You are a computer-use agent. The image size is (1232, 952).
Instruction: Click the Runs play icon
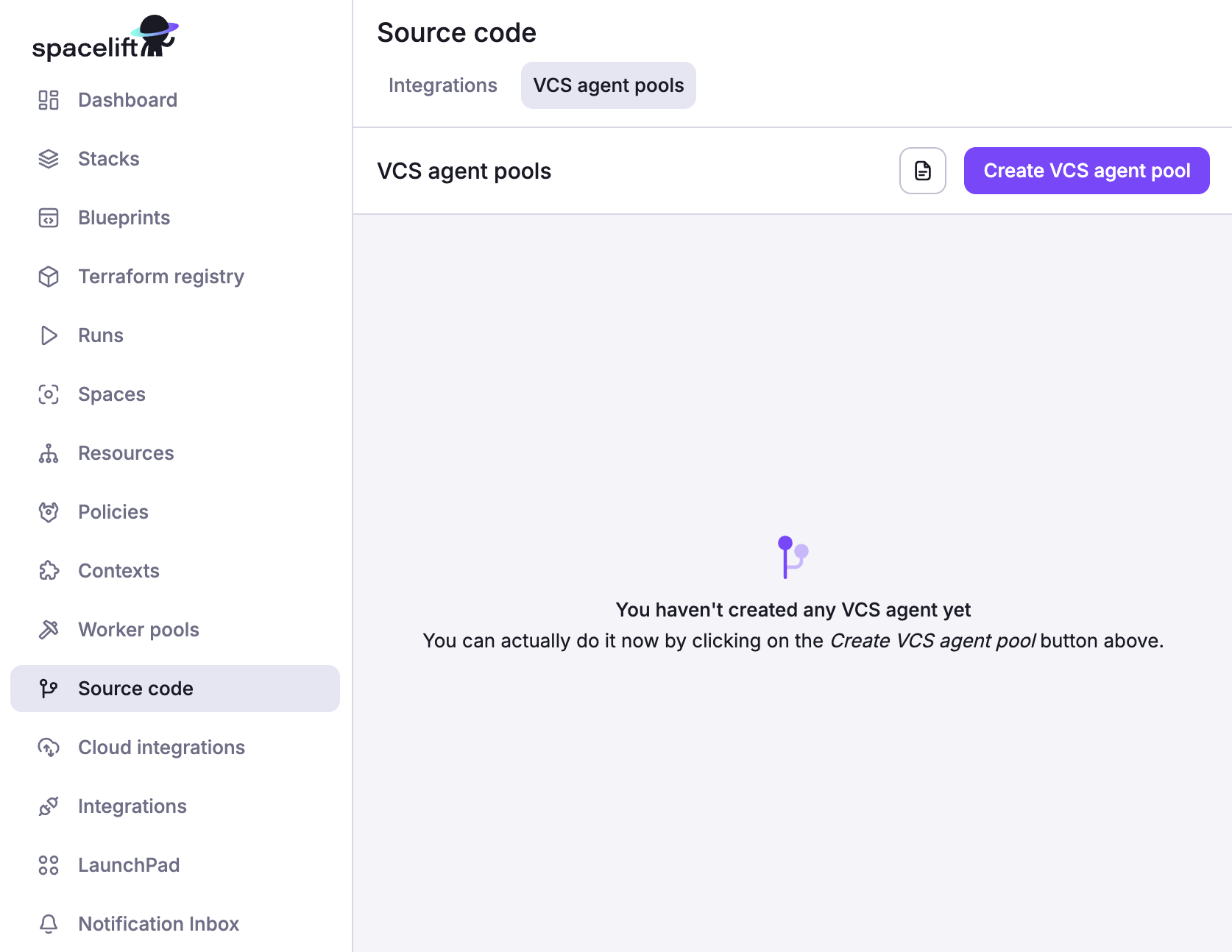pyautogui.click(x=49, y=335)
